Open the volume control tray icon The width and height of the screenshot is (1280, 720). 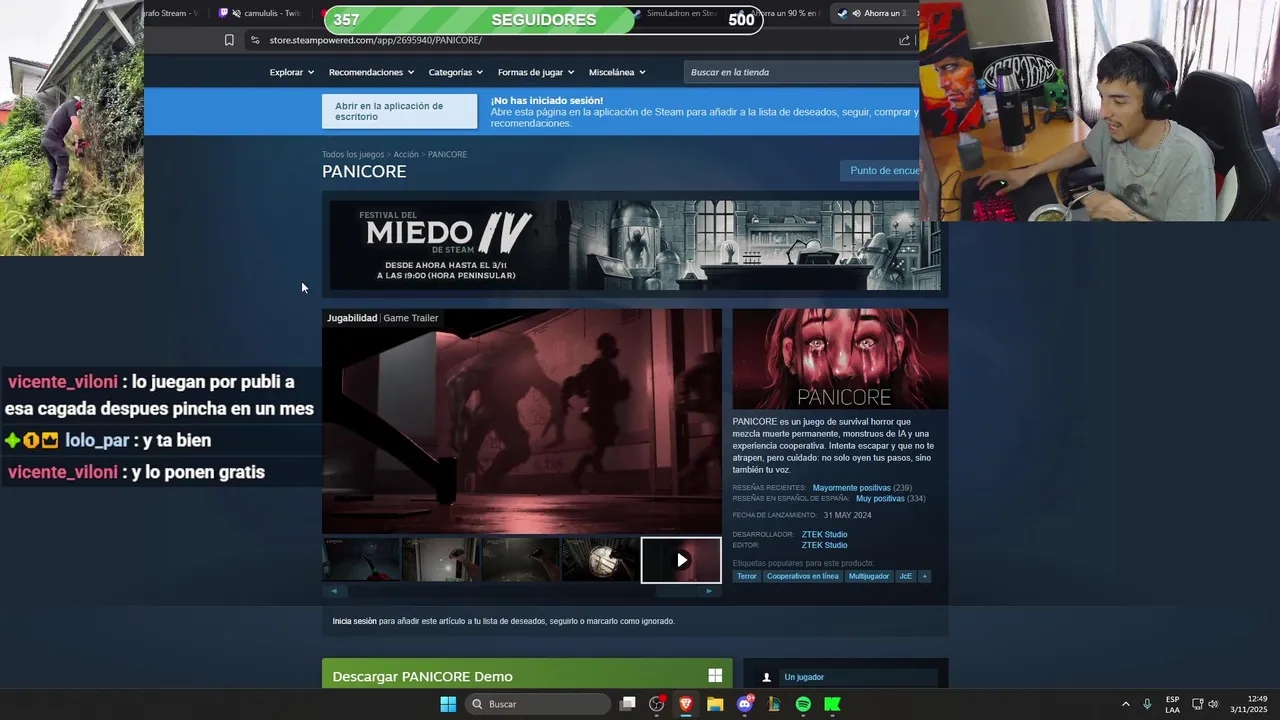click(1213, 704)
